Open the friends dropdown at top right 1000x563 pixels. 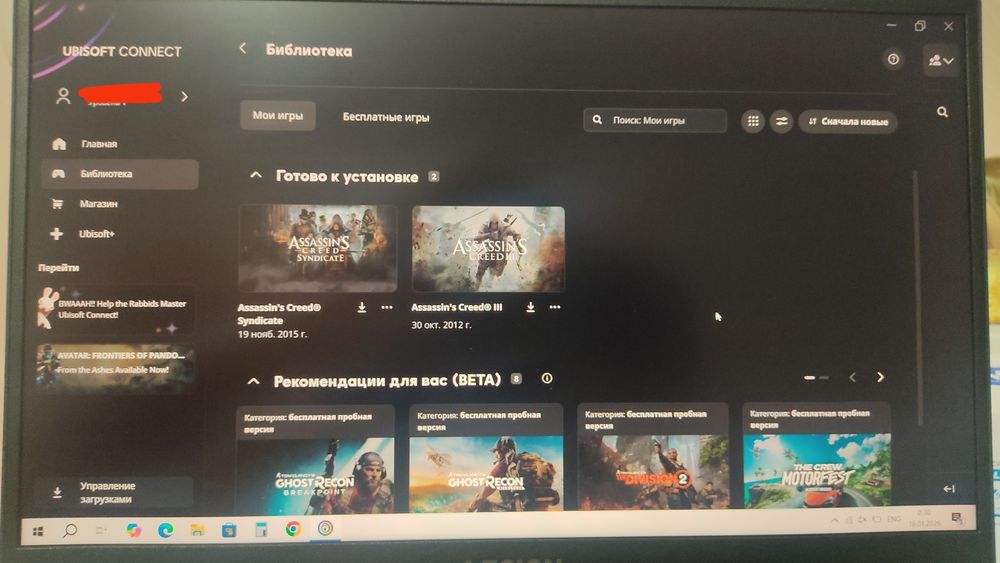(941, 61)
